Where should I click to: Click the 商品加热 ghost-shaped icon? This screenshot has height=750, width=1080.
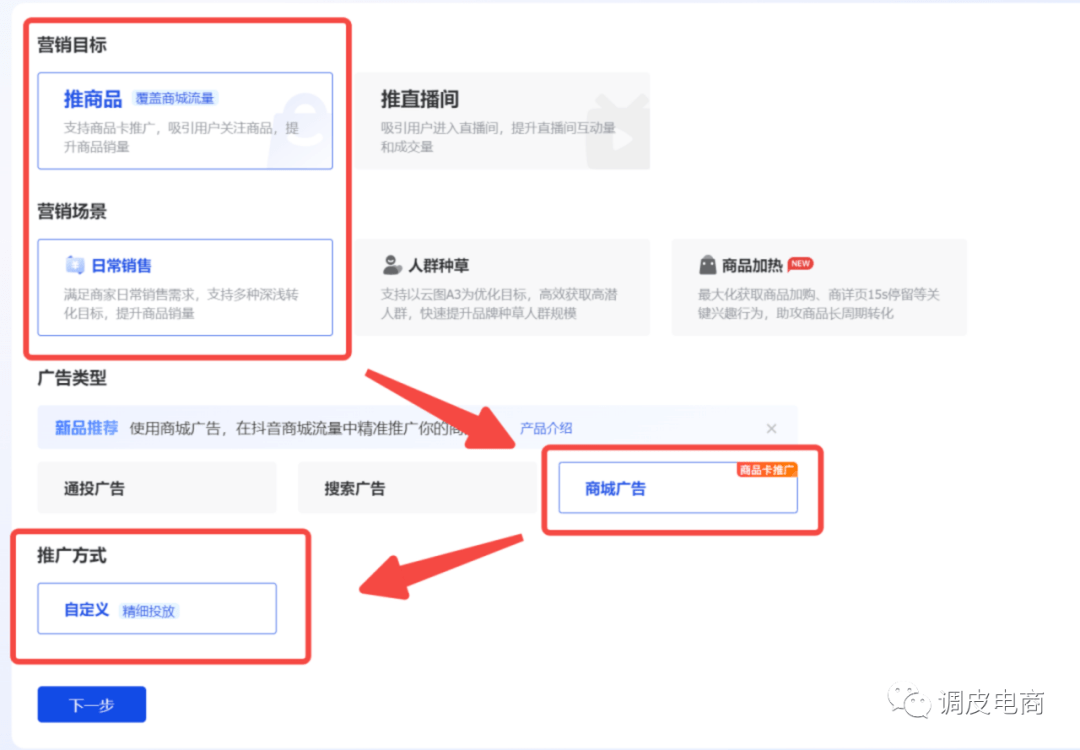tap(707, 265)
